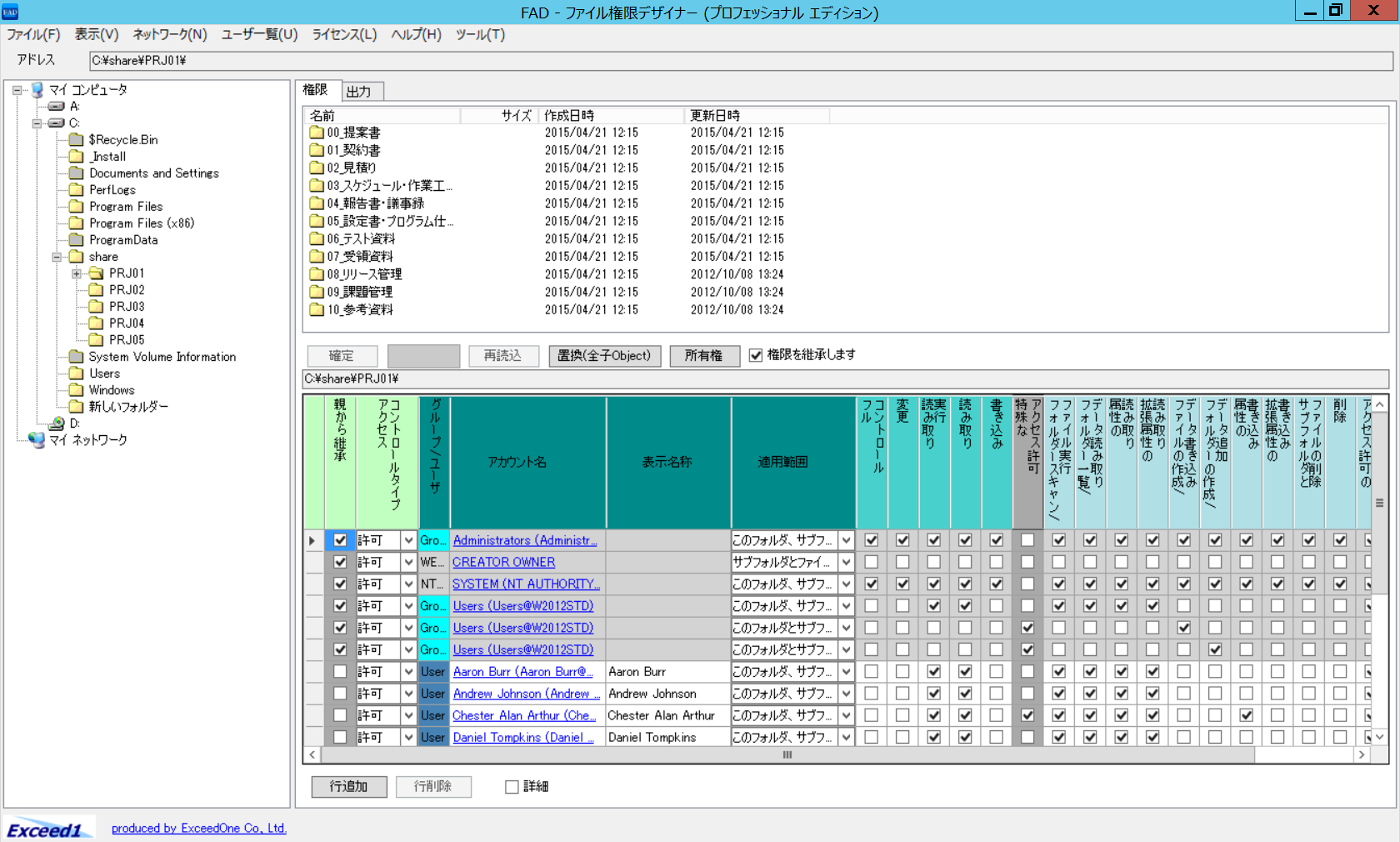
Task: Check inherit-from-parent for Aaron Burr row
Action: (x=340, y=671)
